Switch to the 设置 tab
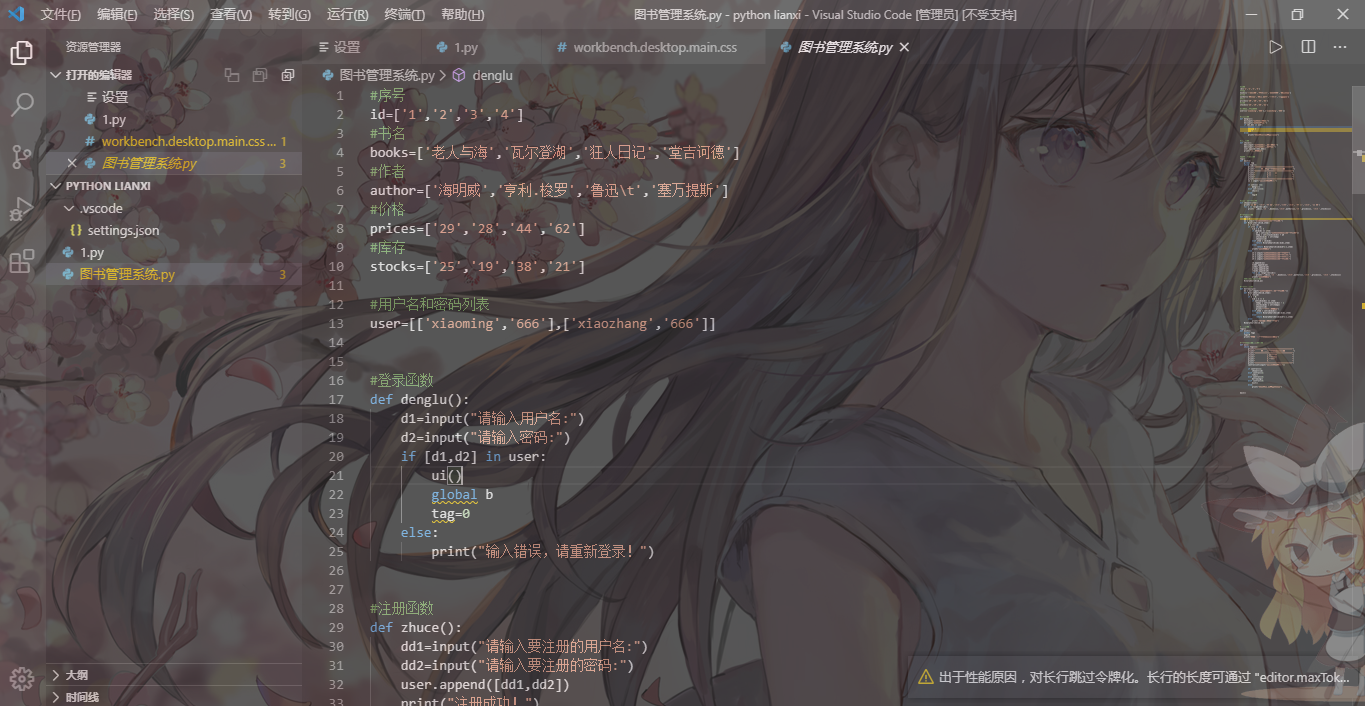This screenshot has height=706, width=1365. click(362, 47)
